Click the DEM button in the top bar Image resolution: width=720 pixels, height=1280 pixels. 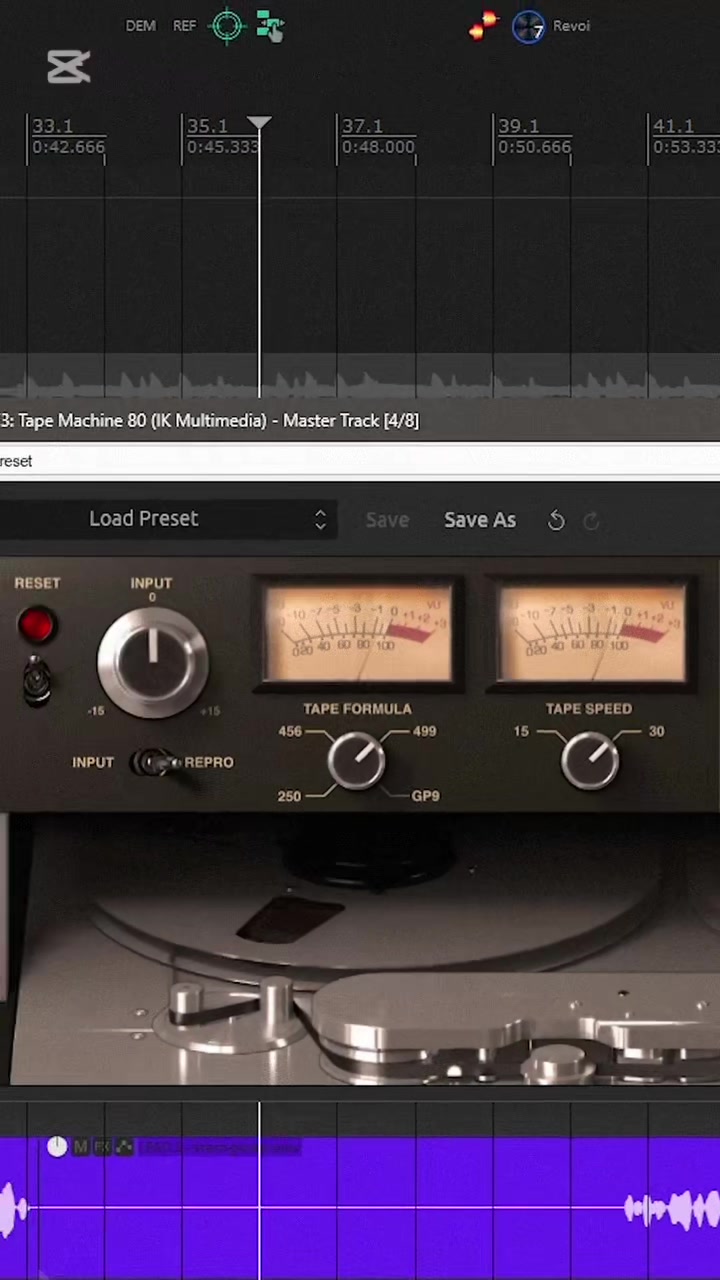tap(140, 26)
